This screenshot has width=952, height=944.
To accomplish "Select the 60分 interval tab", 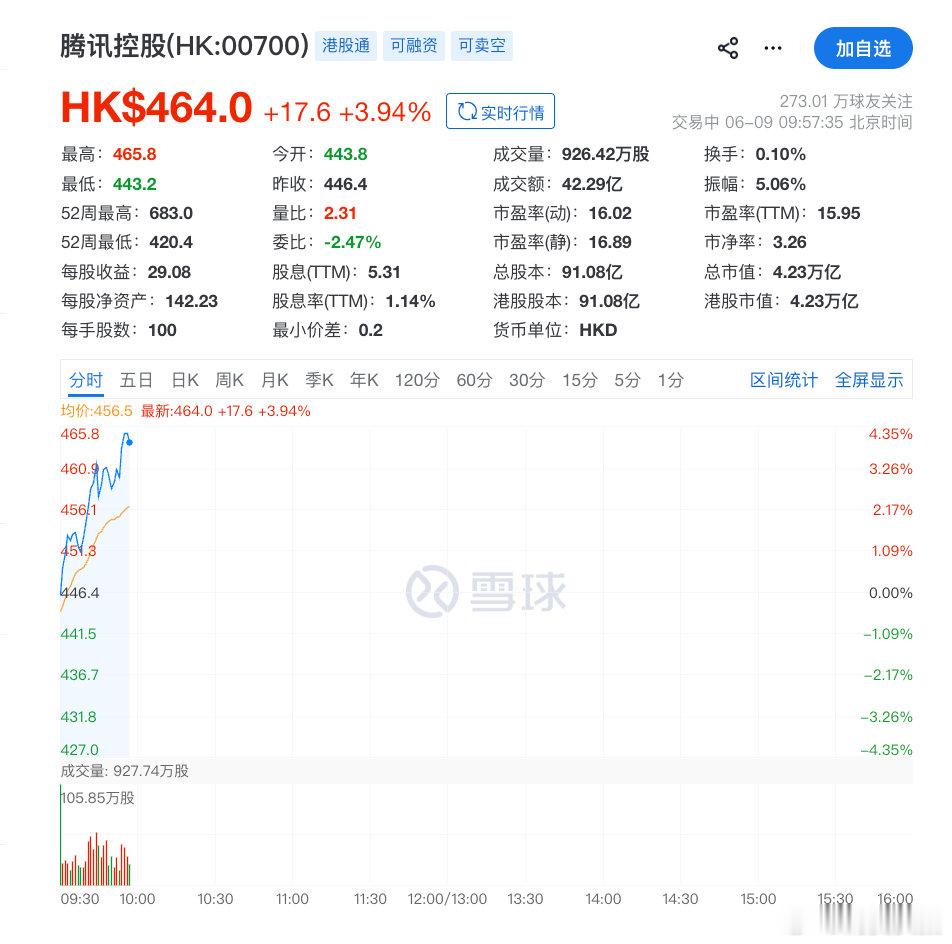I will (x=474, y=380).
